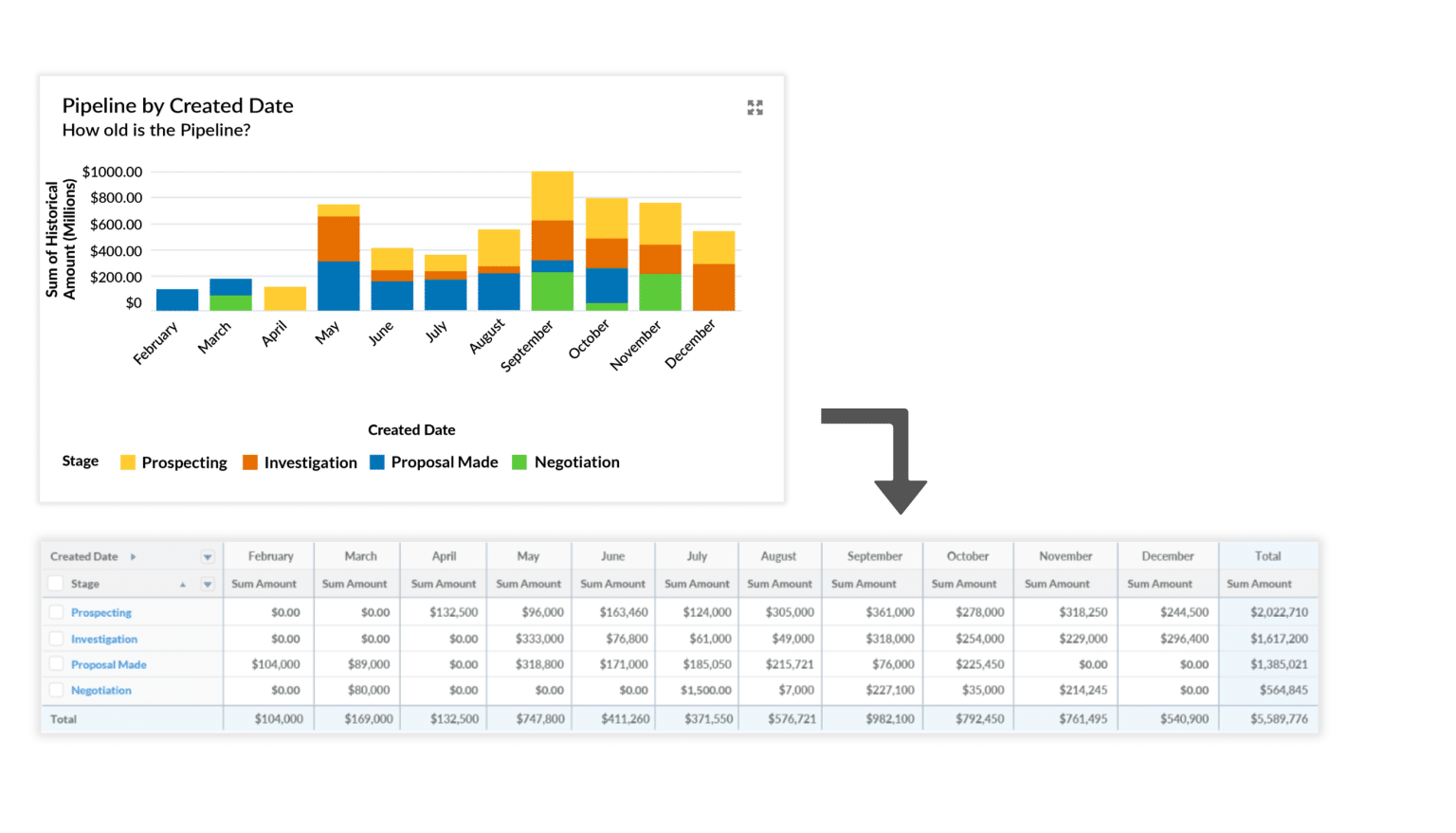Select the Investigation orange legend marker

tap(252, 462)
